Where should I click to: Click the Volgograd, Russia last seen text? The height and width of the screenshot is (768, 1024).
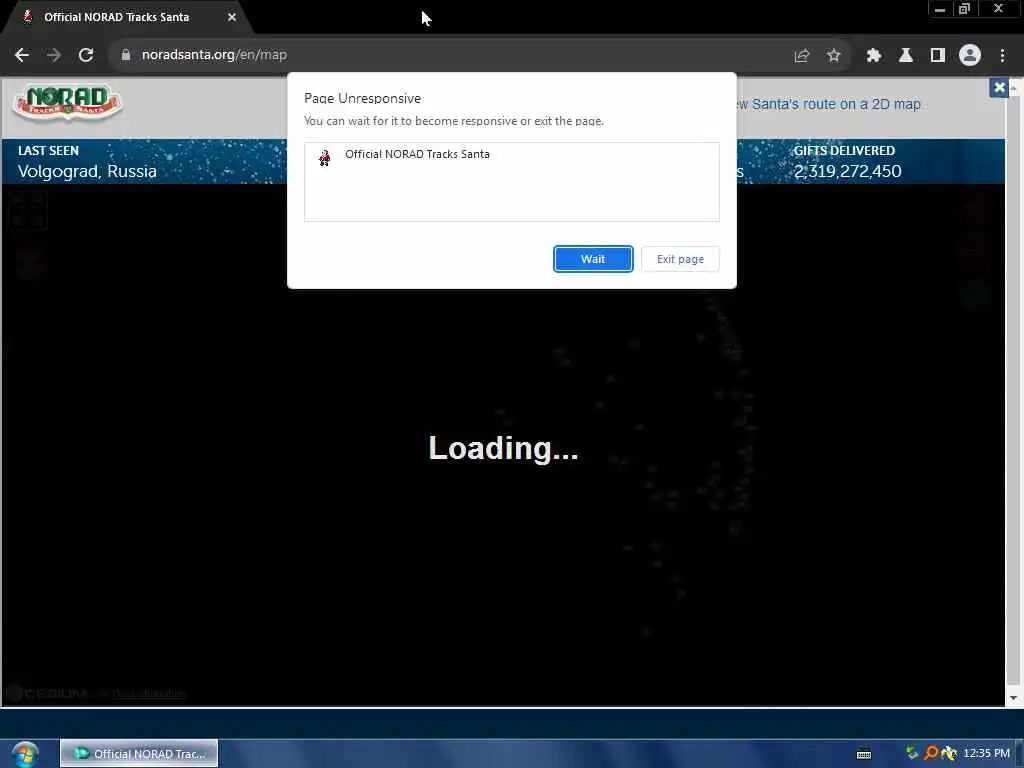[x=87, y=172]
